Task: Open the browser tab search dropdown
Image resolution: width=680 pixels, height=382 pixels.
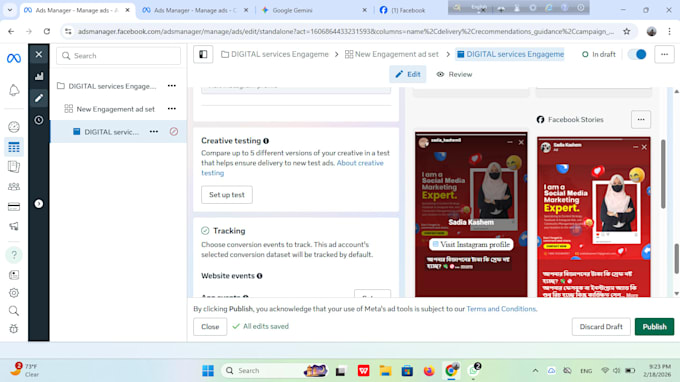Action: 10,10
